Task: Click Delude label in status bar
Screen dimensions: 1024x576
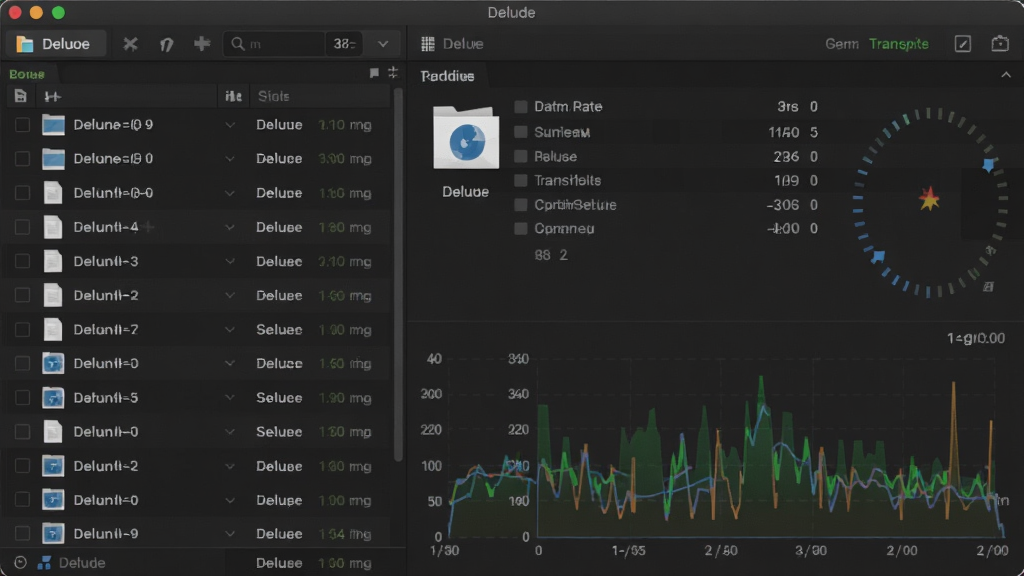Action: (82, 562)
